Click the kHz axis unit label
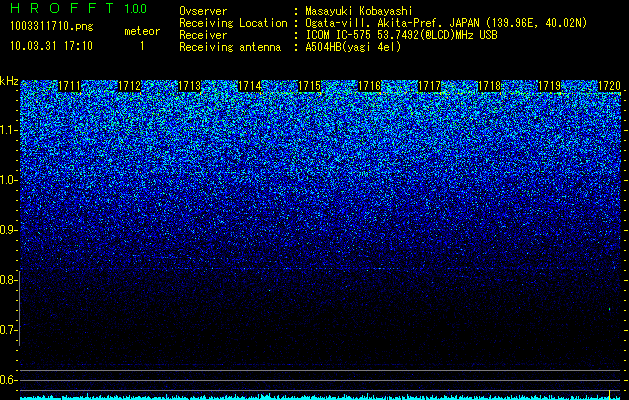 9,81
